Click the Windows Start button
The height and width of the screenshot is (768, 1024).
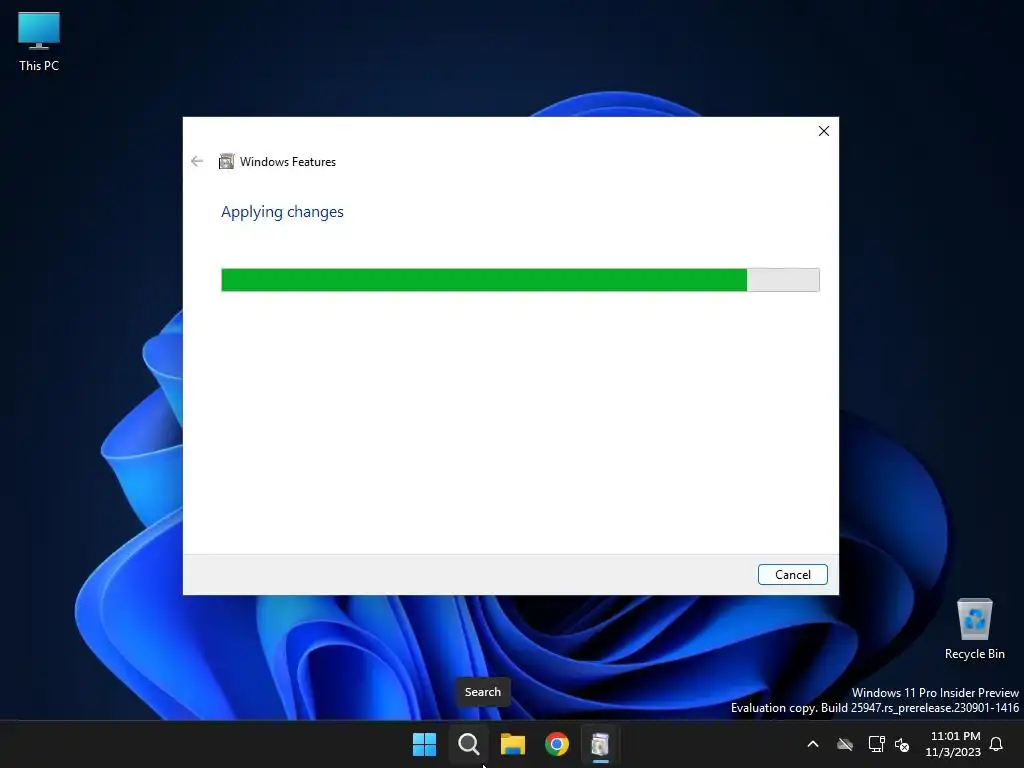click(424, 744)
